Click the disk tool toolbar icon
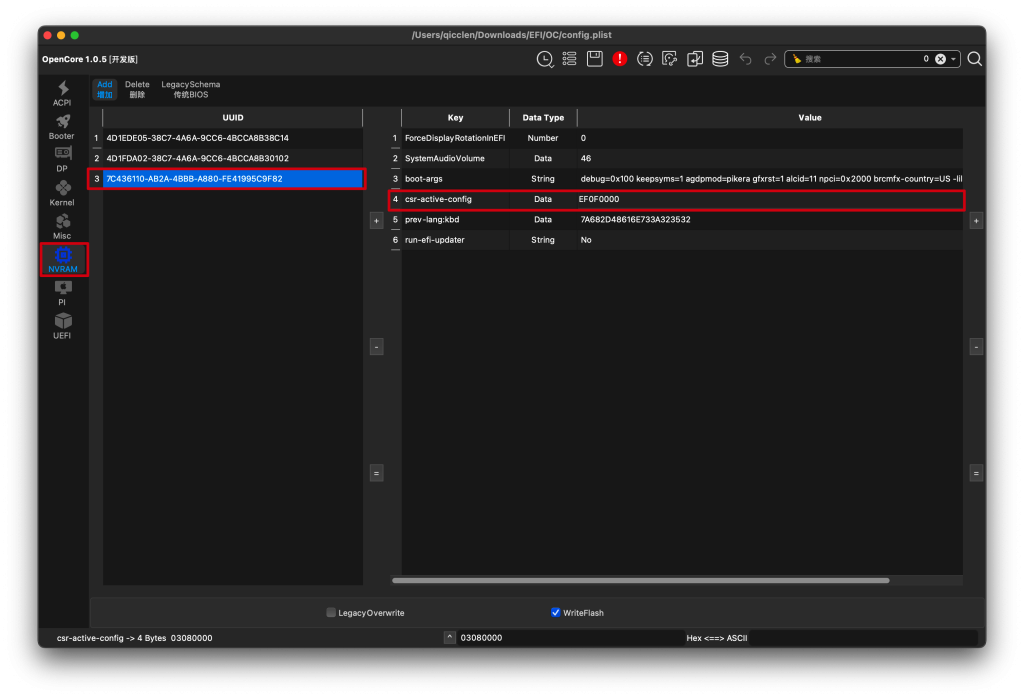 coord(669,59)
